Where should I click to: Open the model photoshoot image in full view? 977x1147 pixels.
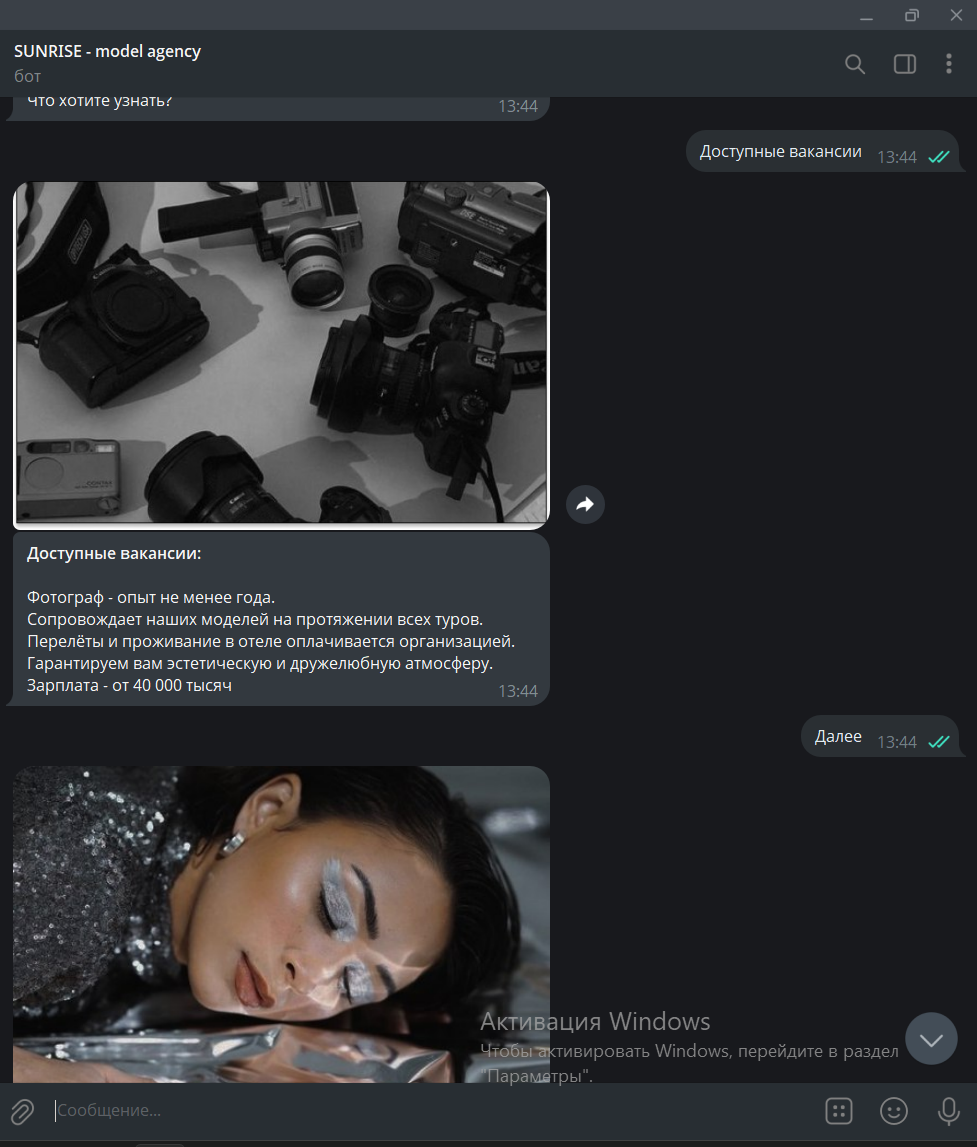click(x=280, y=920)
